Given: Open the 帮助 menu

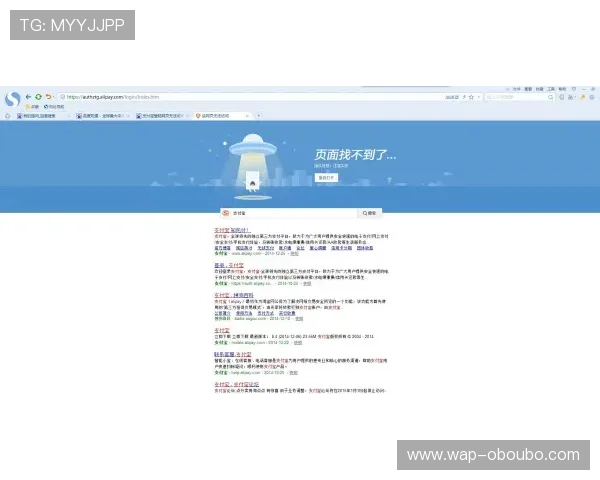Looking at the screenshot, I should (x=562, y=89).
